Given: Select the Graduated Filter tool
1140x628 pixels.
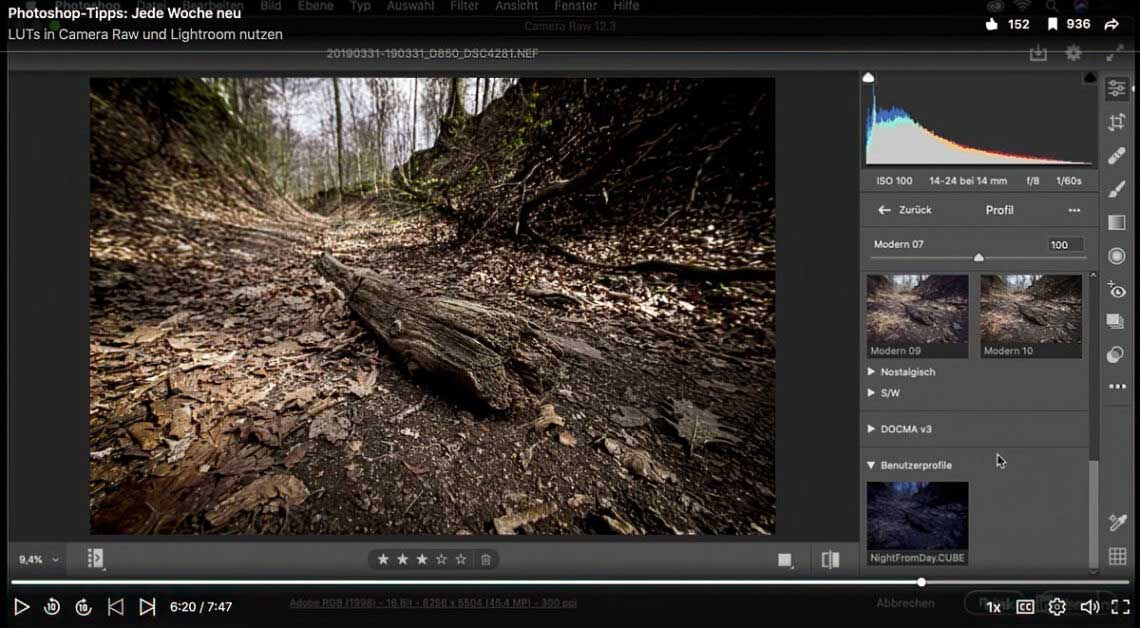Looking at the screenshot, I should coord(1117,222).
